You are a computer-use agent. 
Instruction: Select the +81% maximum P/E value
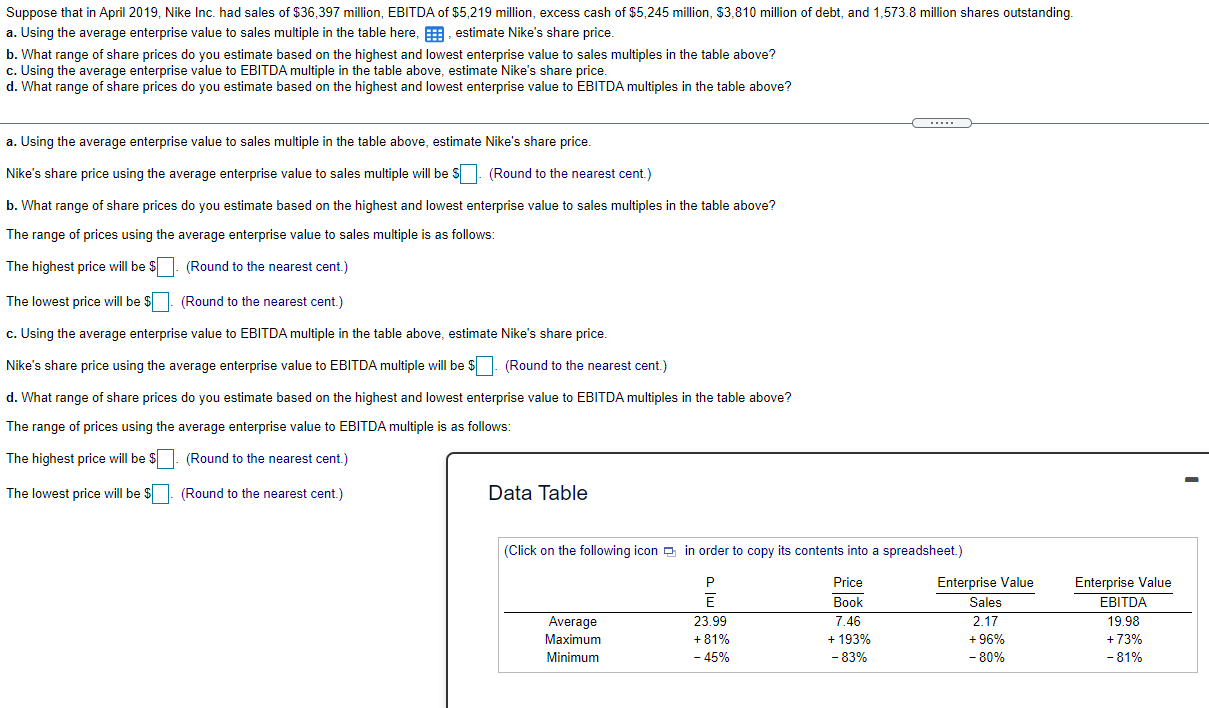[x=710, y=639]
